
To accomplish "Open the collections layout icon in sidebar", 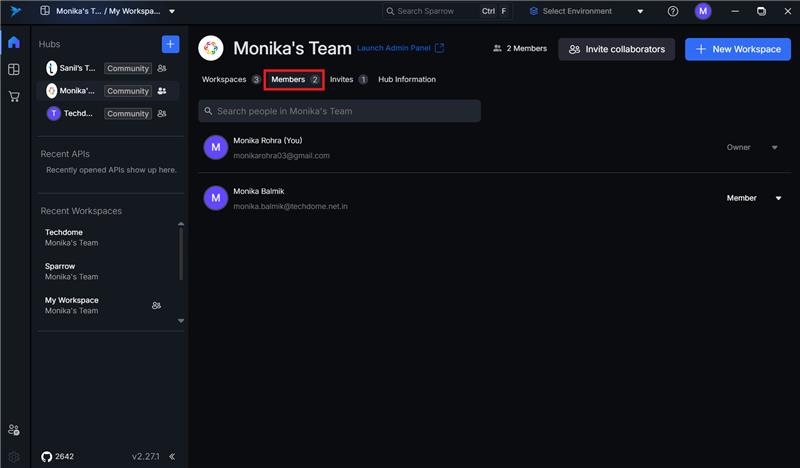I will pyautogui.click(x=14, y=69).
